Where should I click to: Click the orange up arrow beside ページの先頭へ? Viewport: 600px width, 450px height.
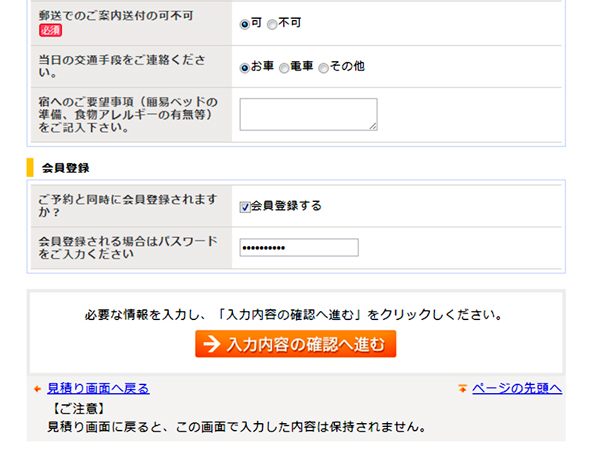tap(463, 388)
